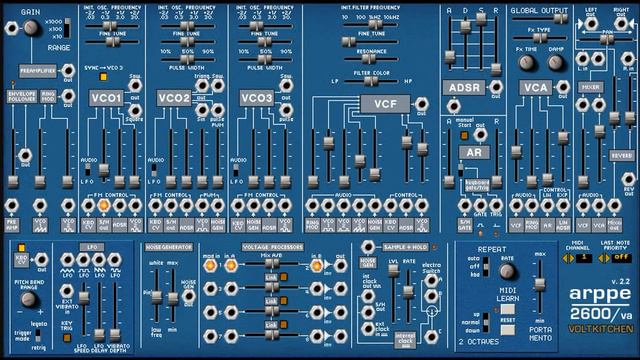Click the NOISE GEN out jack
Image resolution: width=640 pixels, height=360 pixels.
tap(188, 296)
